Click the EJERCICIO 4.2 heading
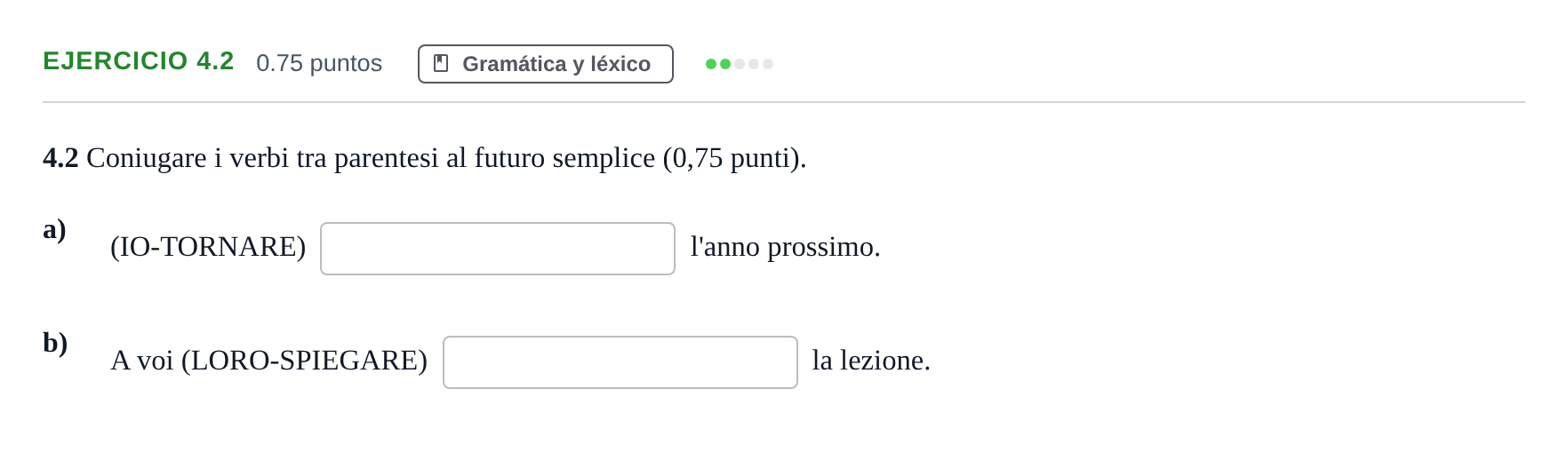This screenshot has width=1568, height=453. point(139,61)
